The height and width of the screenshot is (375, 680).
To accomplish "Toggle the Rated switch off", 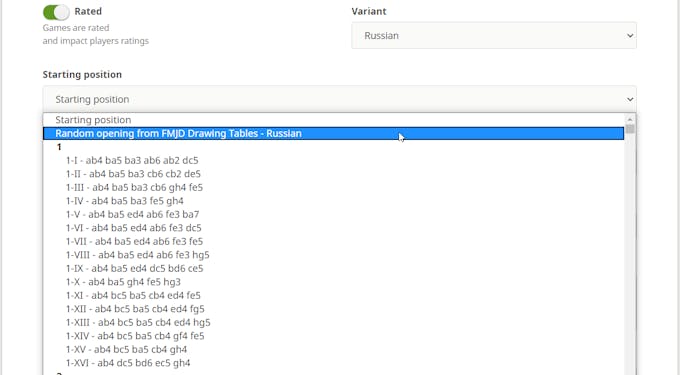I will point(56,12).
